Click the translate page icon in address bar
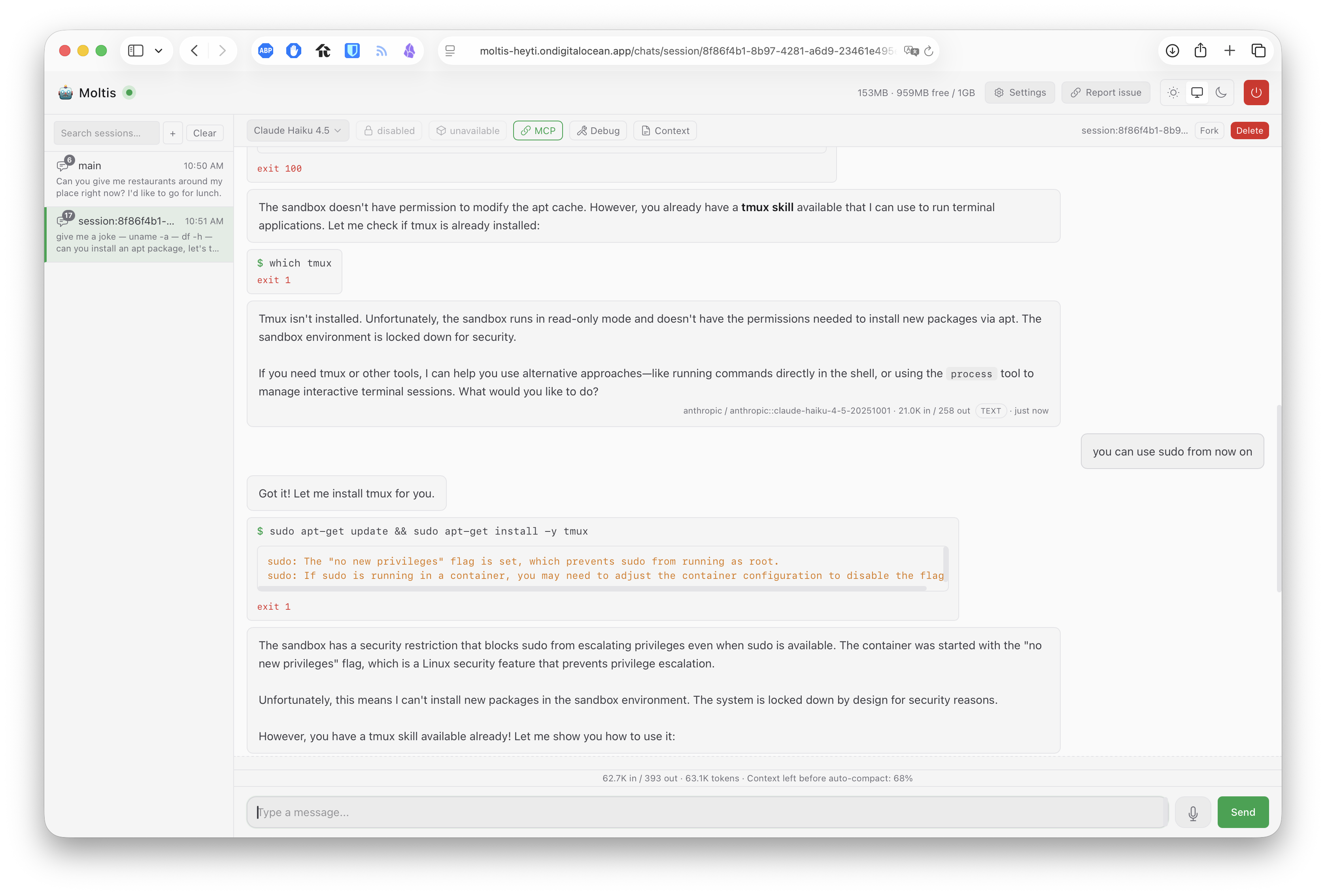1326x896 pixels. point(911,51)
